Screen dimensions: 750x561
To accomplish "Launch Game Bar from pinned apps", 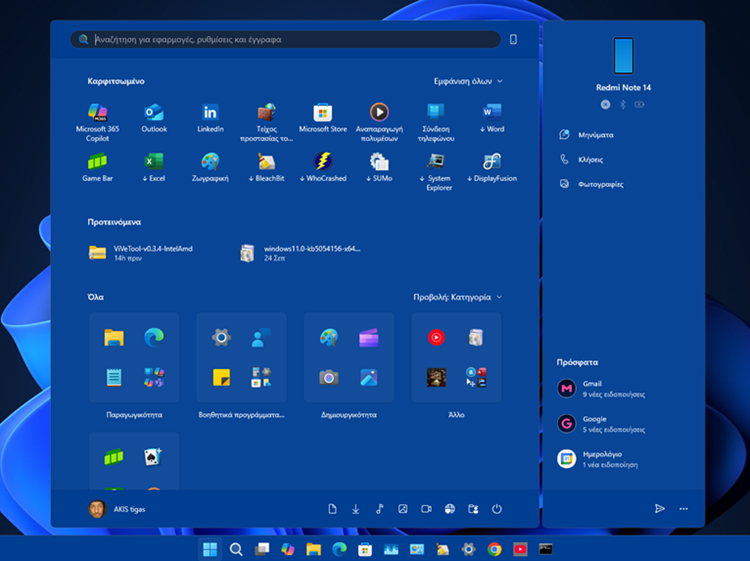I will pos(97,165).
